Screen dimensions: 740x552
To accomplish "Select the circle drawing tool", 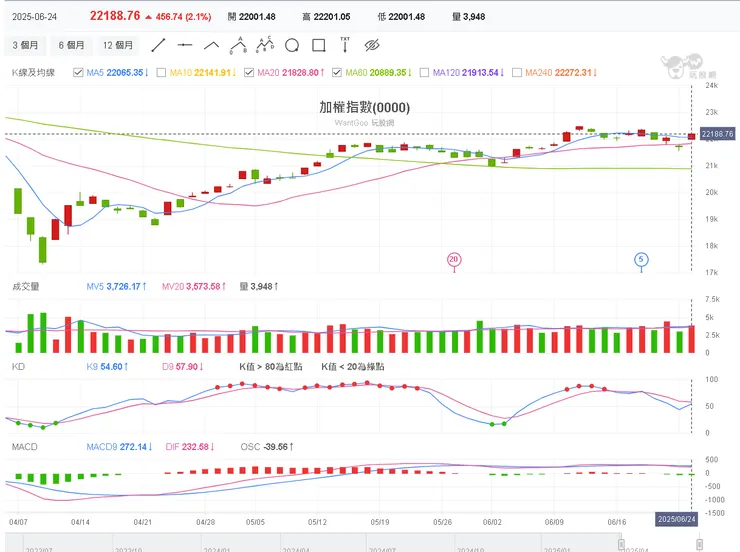I will click(x=292, y=45).
